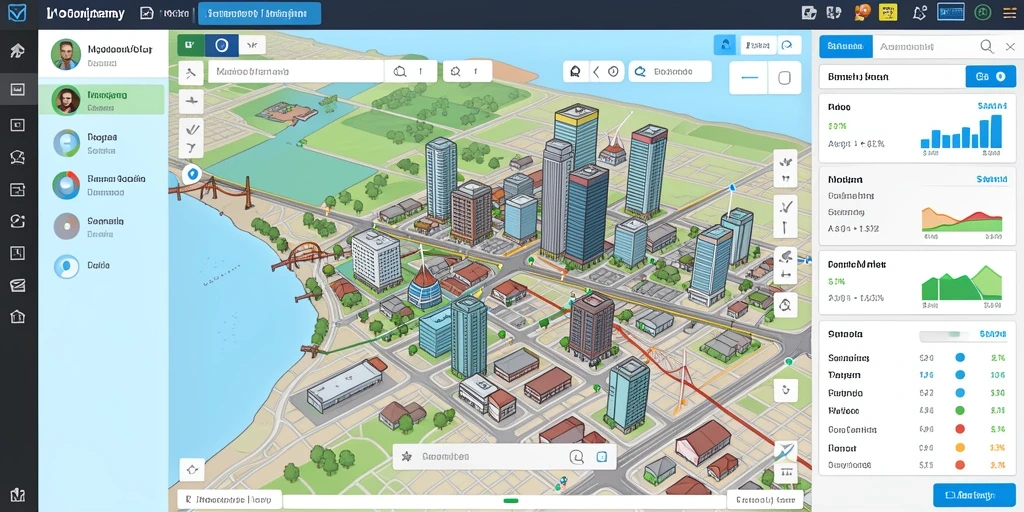Toggle the blue circle map mode button
This screenshot has height=512, width=1024.
[x=221, y=45]
